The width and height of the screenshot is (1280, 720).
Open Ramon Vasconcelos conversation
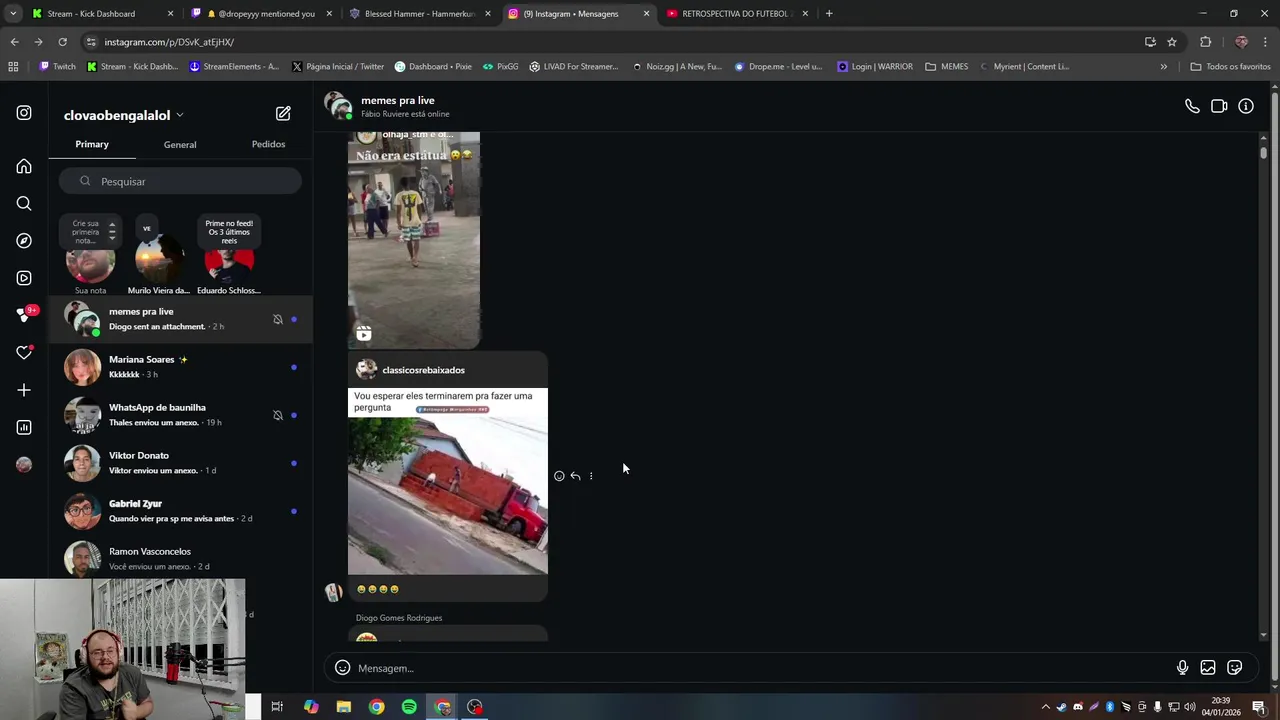(182, 559)
